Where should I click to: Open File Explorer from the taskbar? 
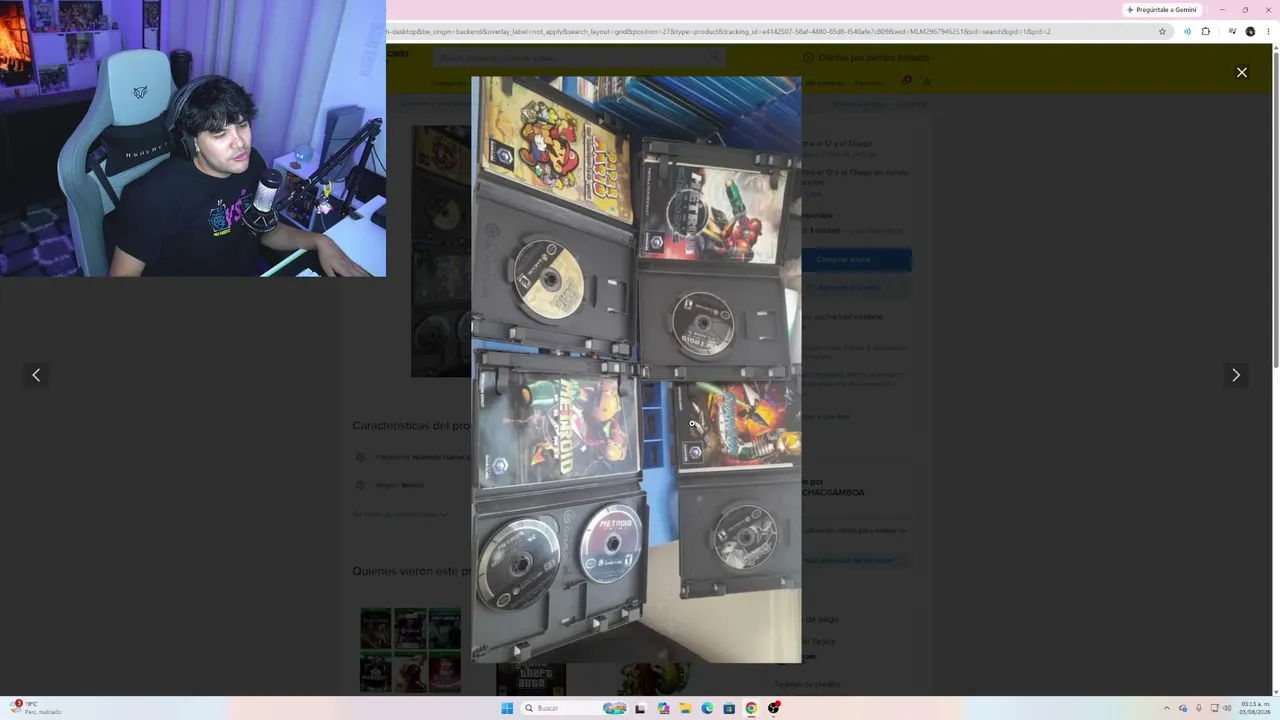tap(686, 708)
